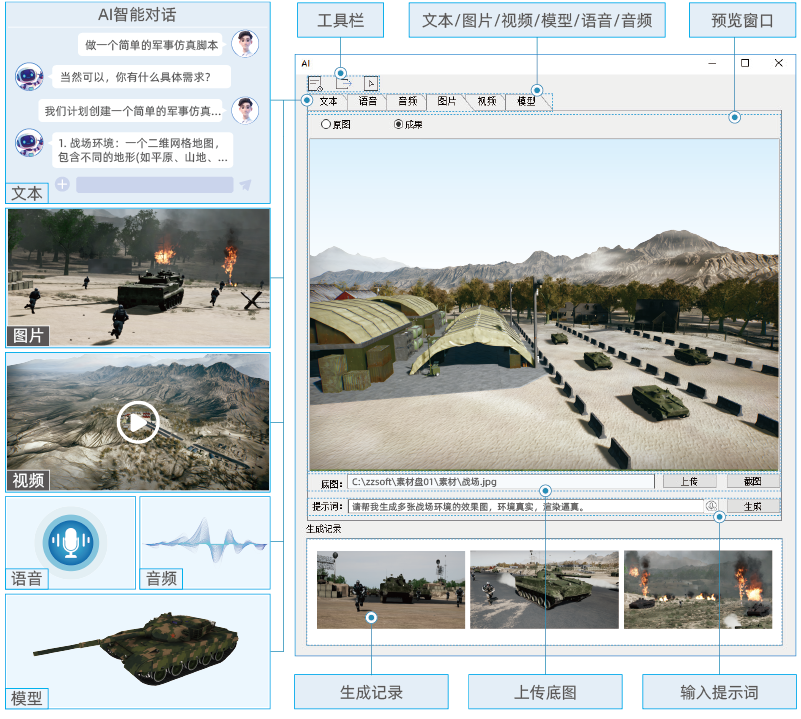Click the base image path field
This screenshot has width=801, height=719.
(500, 481)
